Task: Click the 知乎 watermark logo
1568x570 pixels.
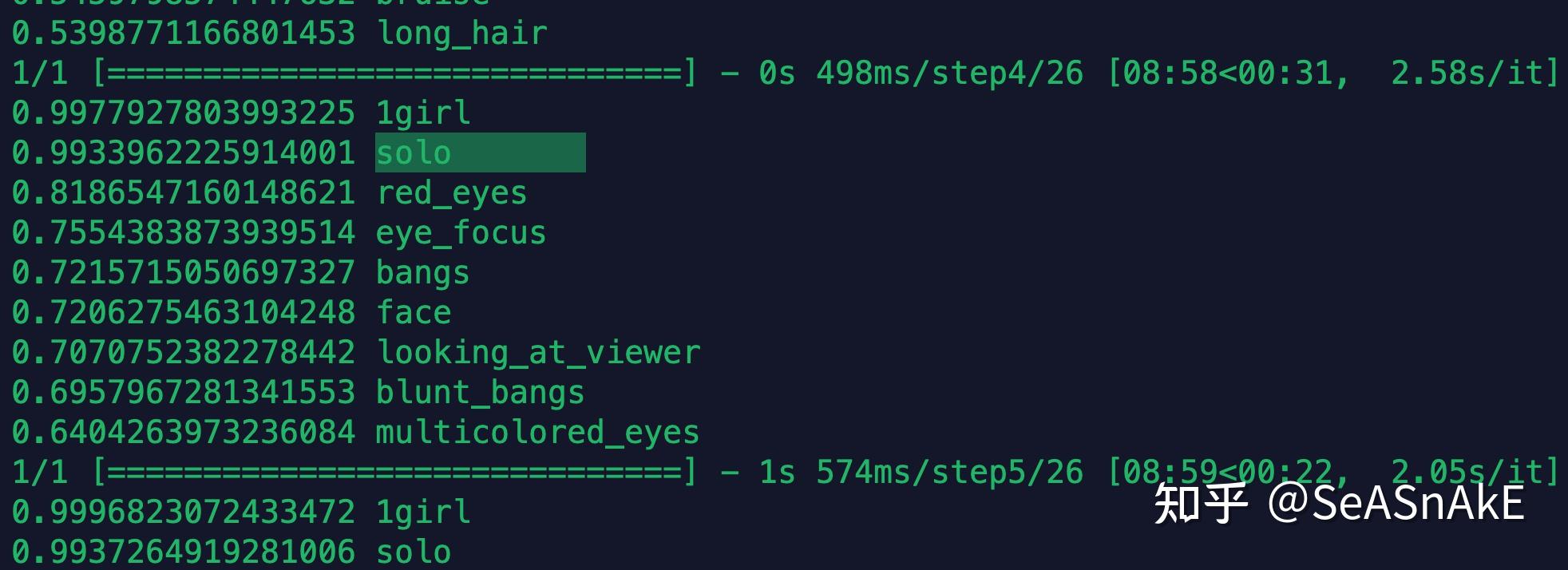Action: 1200,504
